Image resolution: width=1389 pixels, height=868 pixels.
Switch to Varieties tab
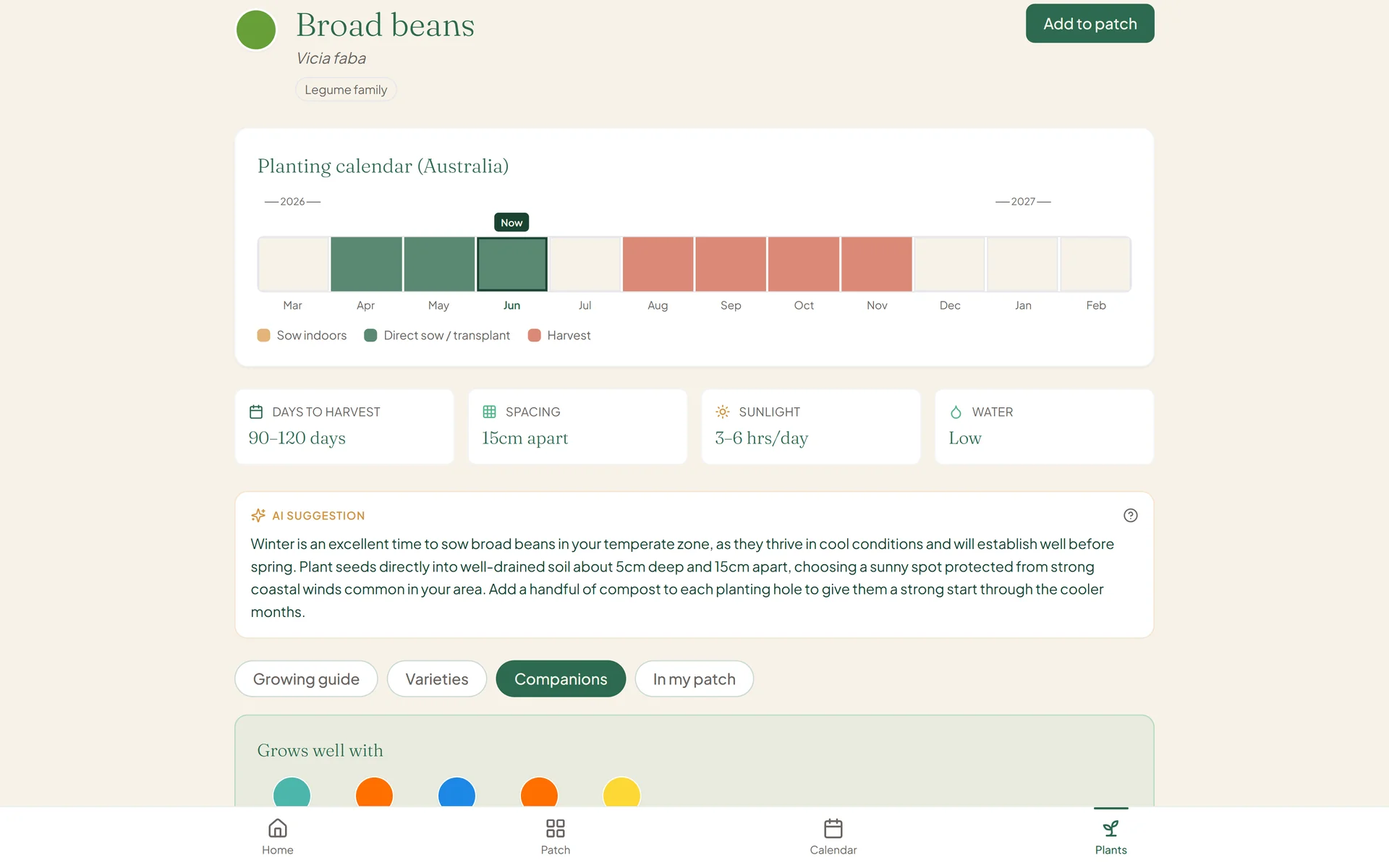[x=437, y=678]
